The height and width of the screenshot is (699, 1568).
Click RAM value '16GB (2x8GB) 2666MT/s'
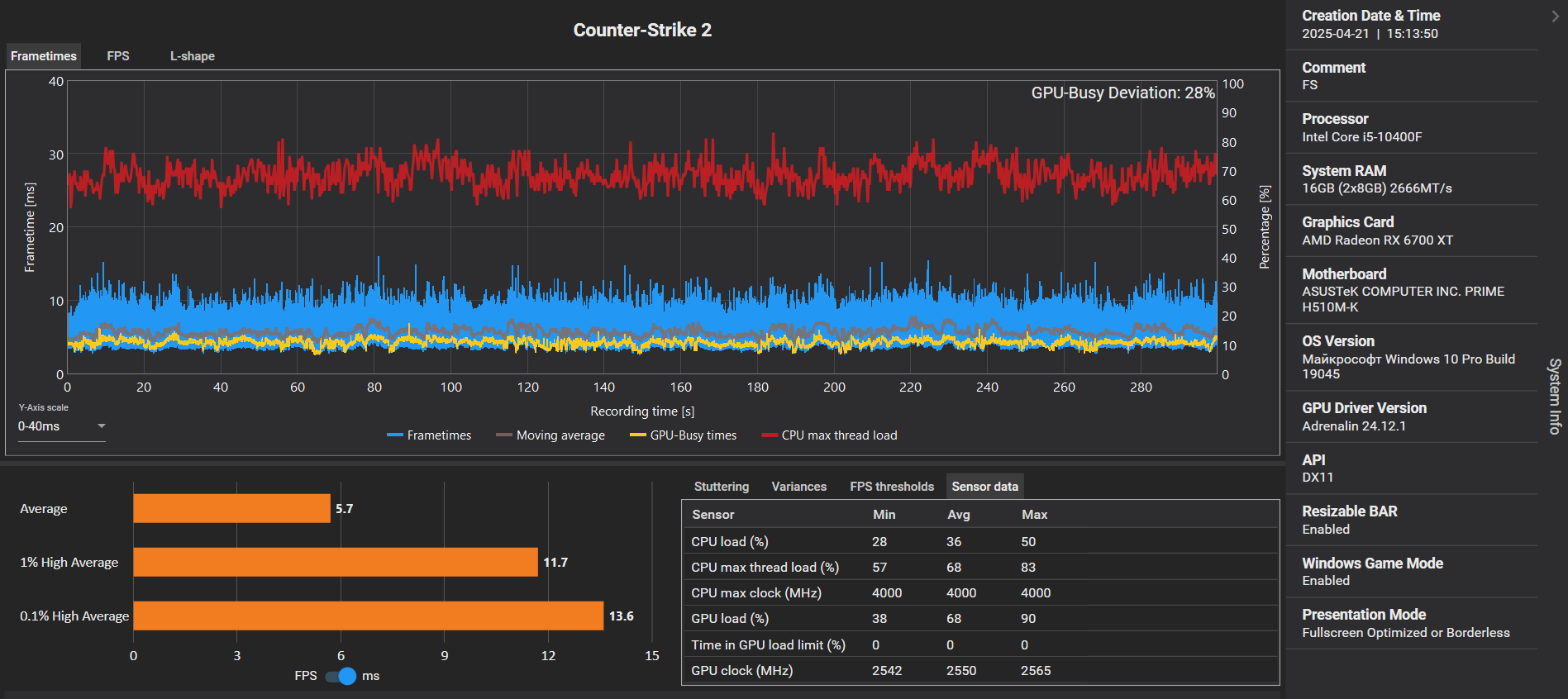tap(1377, 188)
